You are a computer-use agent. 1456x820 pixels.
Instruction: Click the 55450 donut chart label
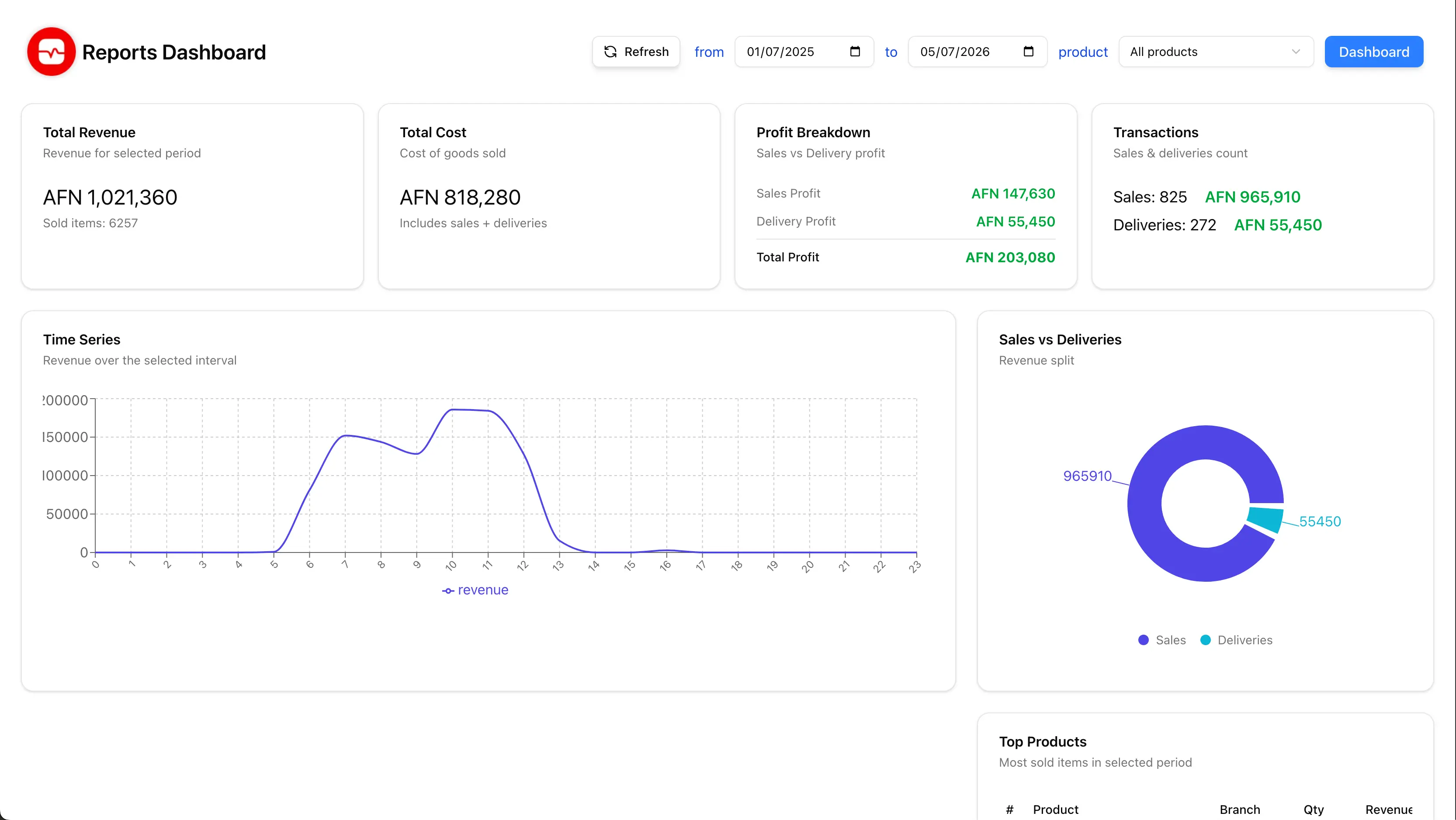(1320, 521)
